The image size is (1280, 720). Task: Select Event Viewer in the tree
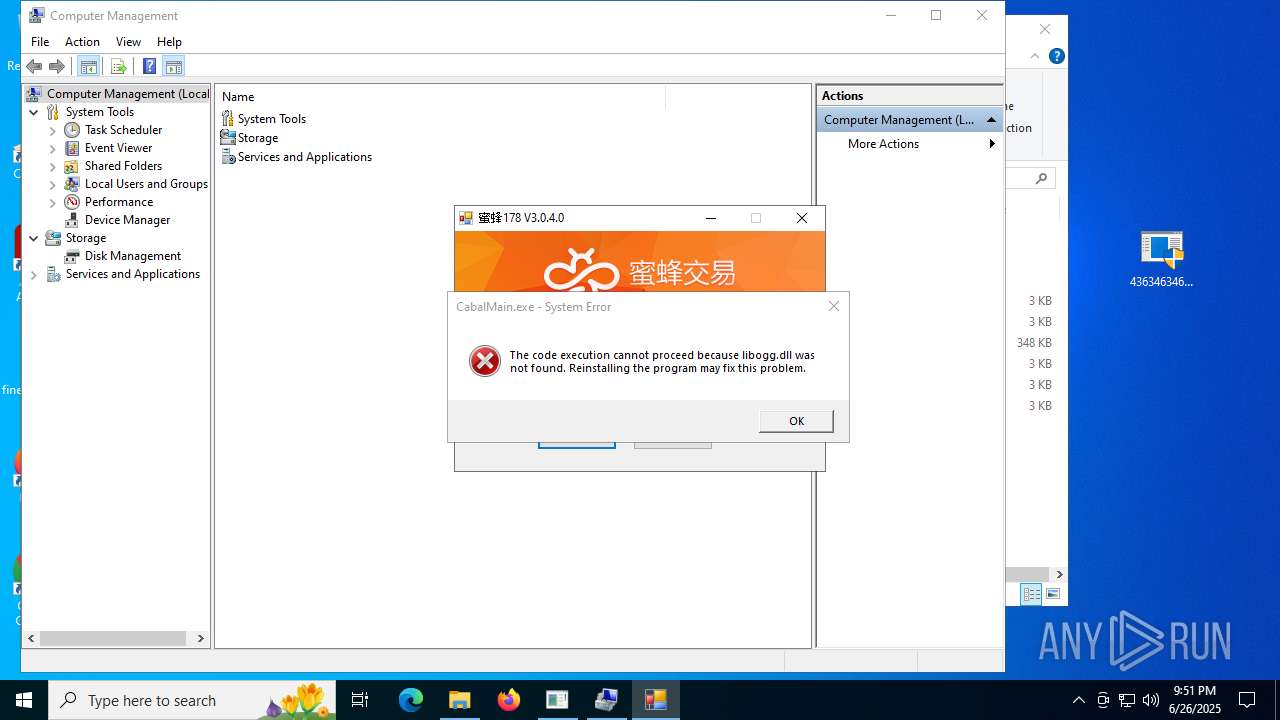[x=118, y=148]
